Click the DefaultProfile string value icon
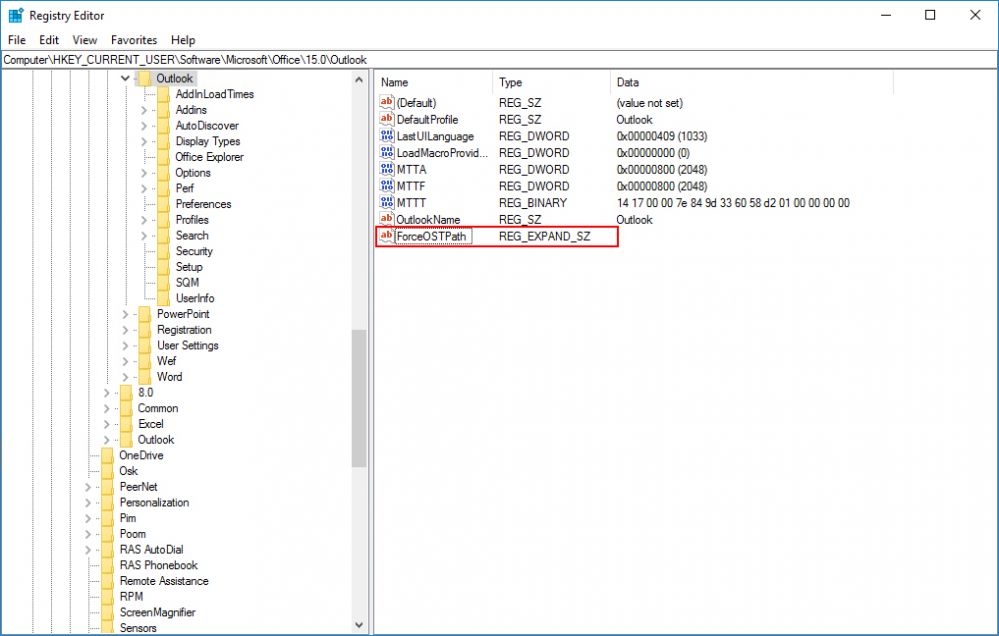The width and height of the screenshot is (999, 636). (387, 120)
